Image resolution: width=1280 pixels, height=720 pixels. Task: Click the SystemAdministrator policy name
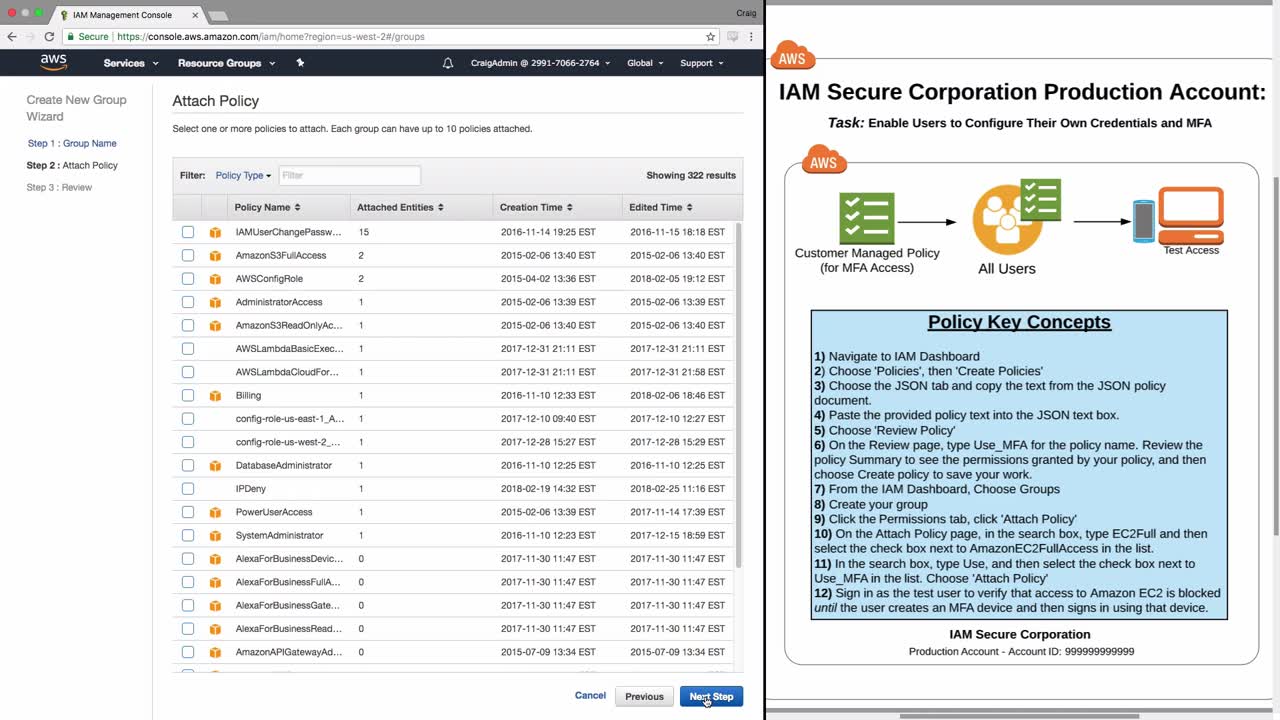click(x=279, y=536)
